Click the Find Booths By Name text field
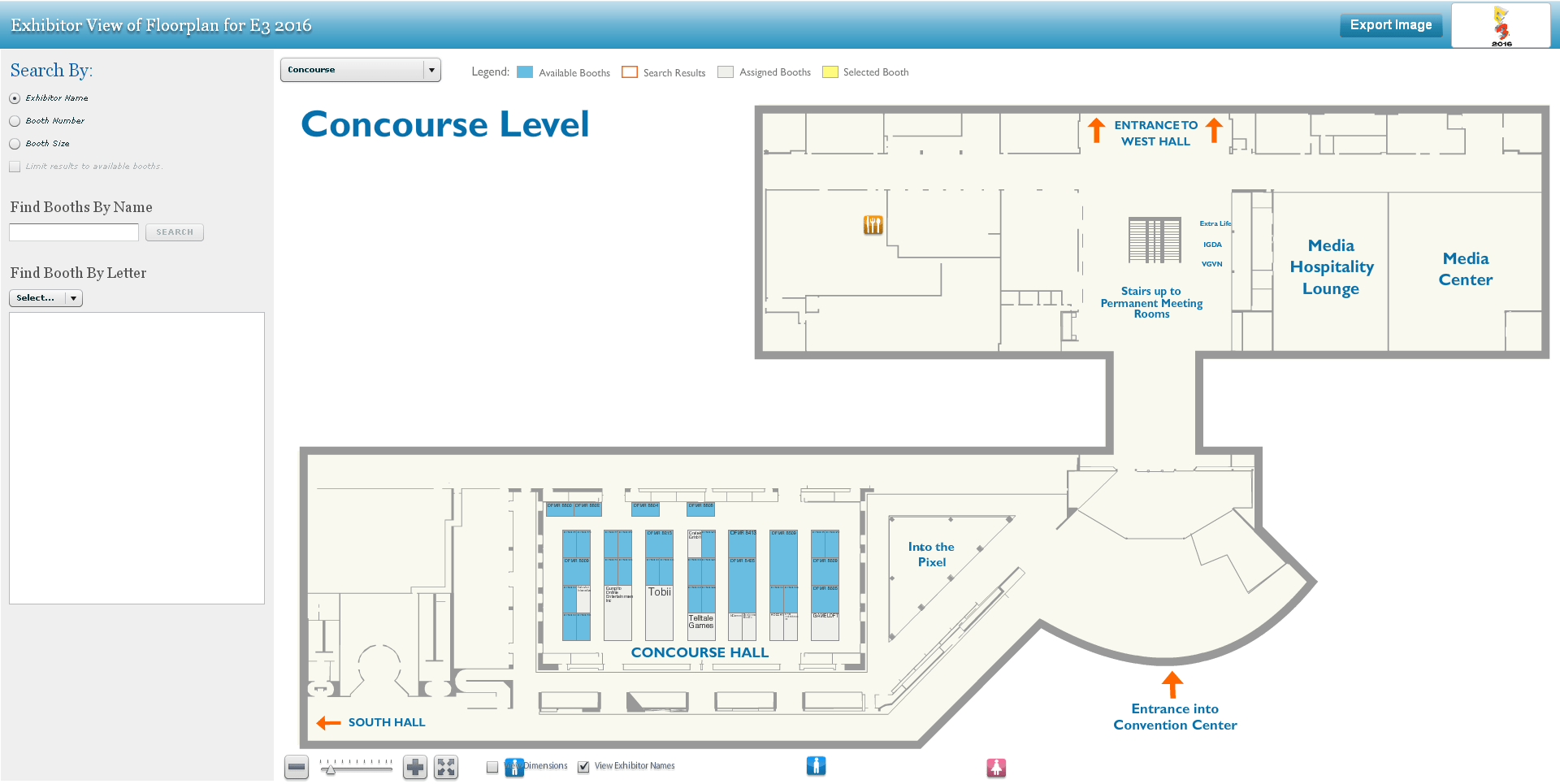Viewport: 1560px width, 784px height. point(74,232)
